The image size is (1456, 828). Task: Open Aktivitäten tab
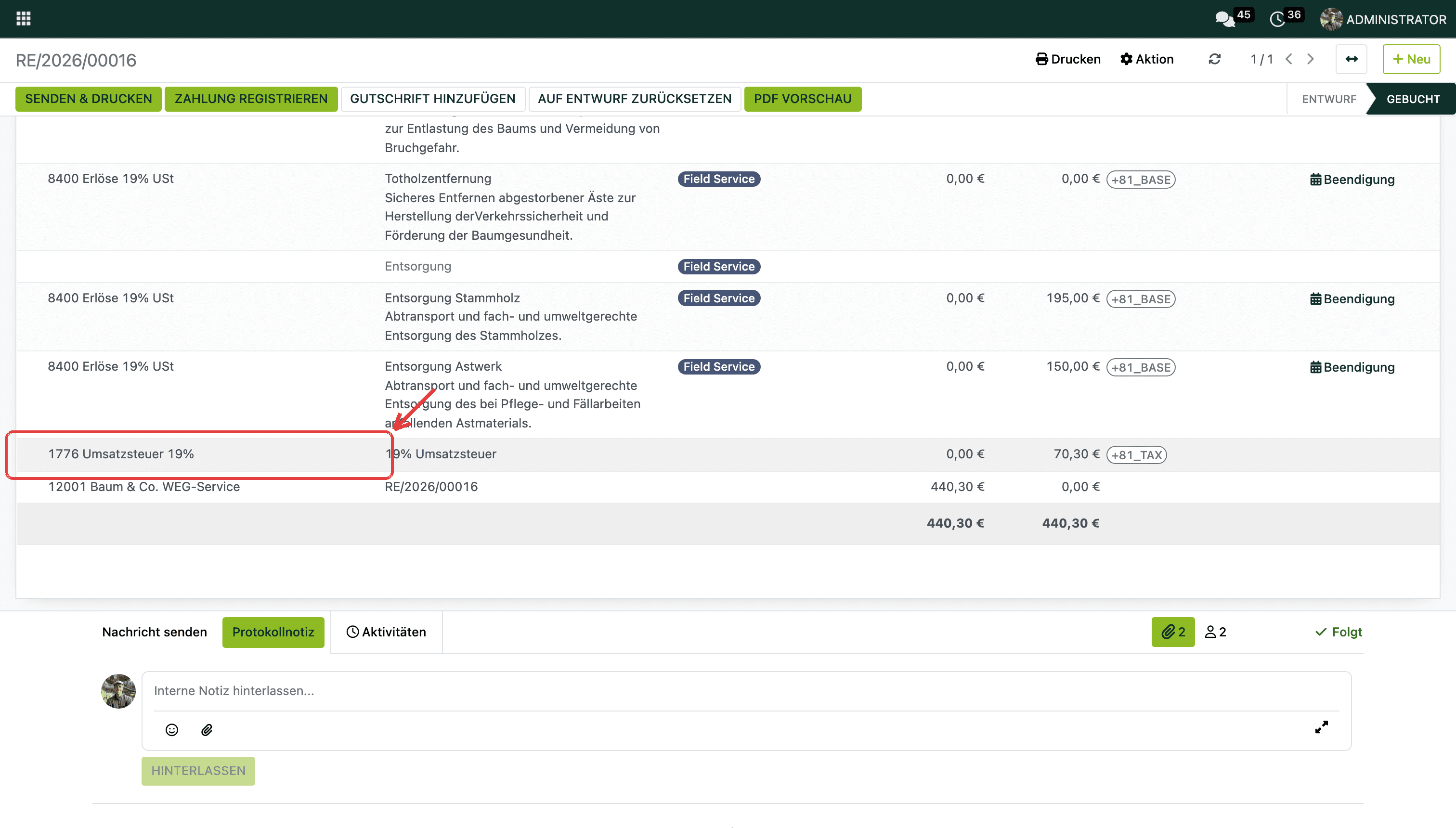[x=386, y=633]
